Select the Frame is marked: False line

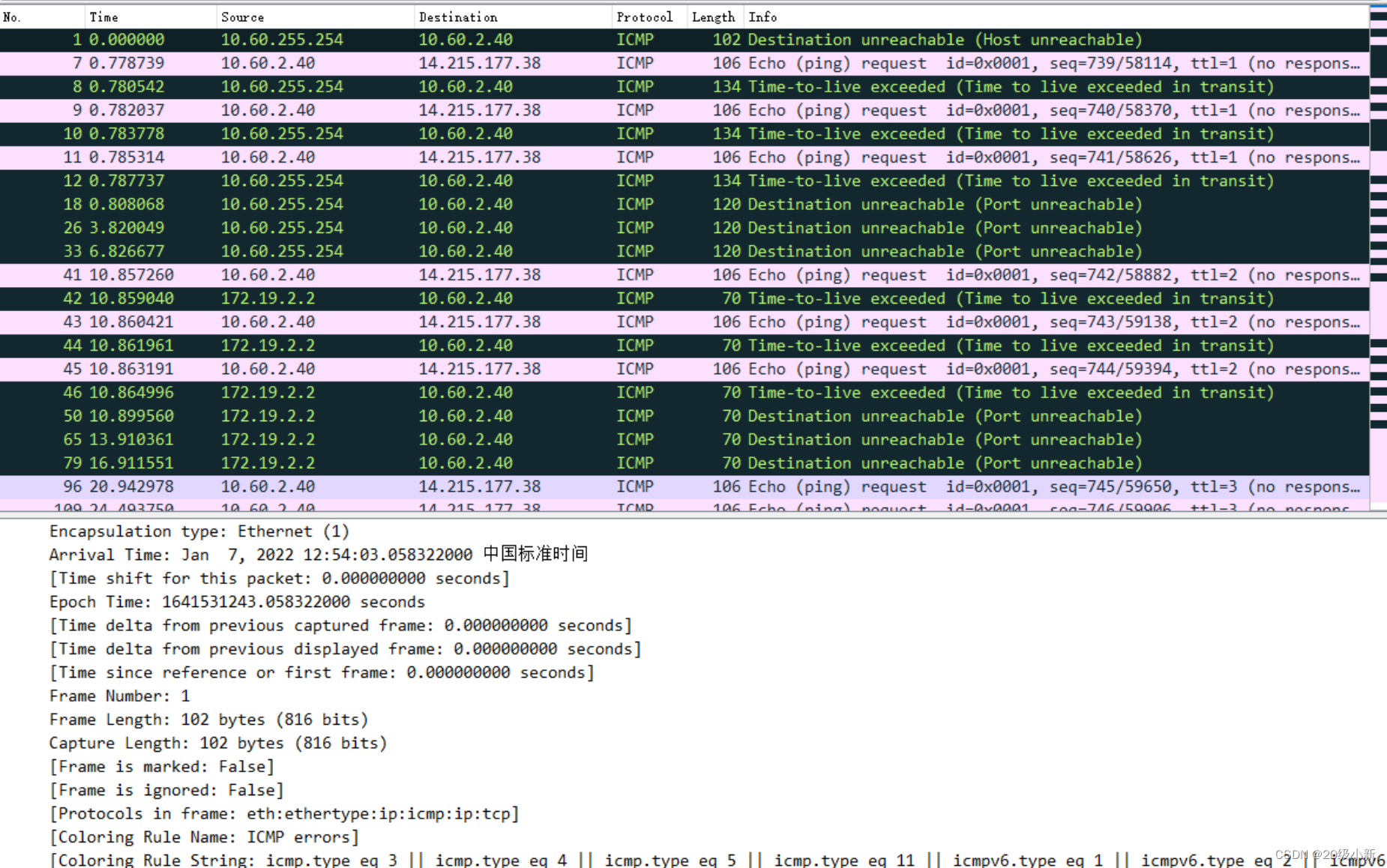(162, 767)
